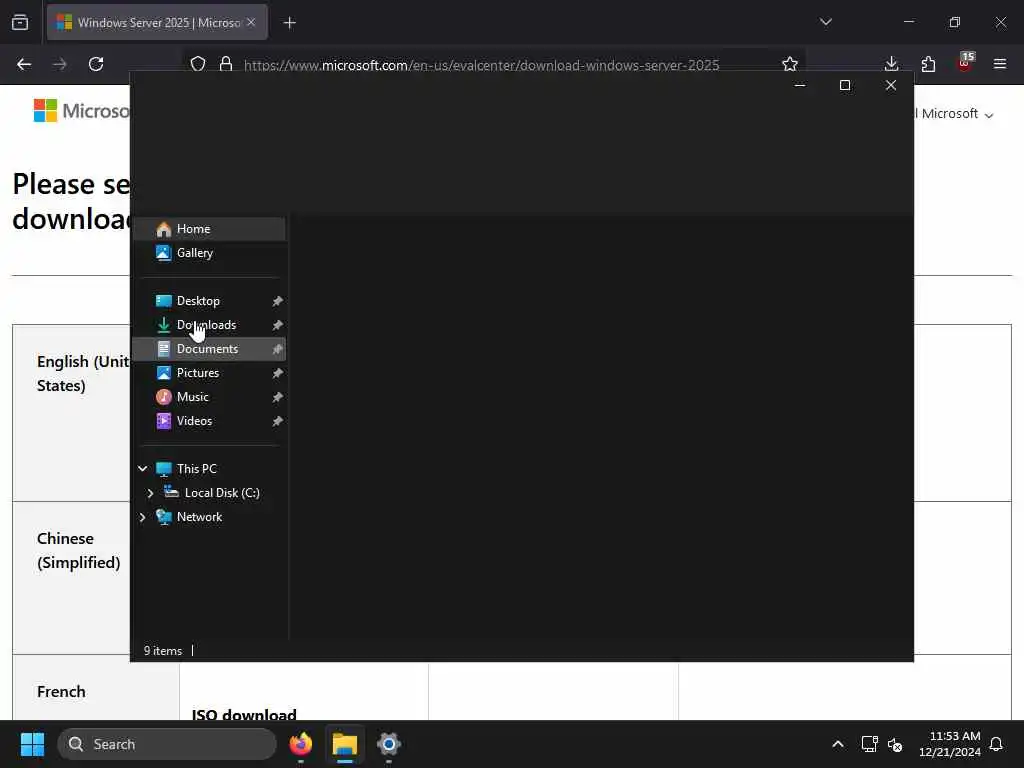This screenshot has height=768, width=1024.
Task: Click the pin icon beside Videos
Action: (278, 421)
